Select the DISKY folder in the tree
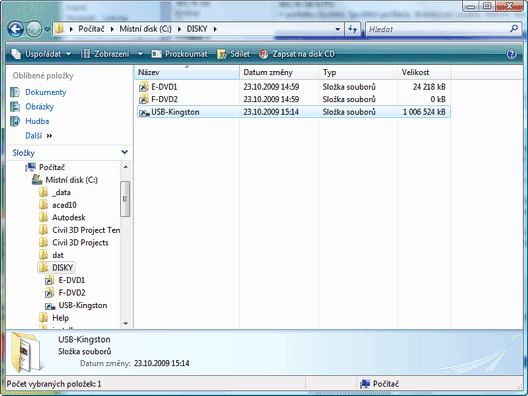528x396 pixels. coord(62,267)
